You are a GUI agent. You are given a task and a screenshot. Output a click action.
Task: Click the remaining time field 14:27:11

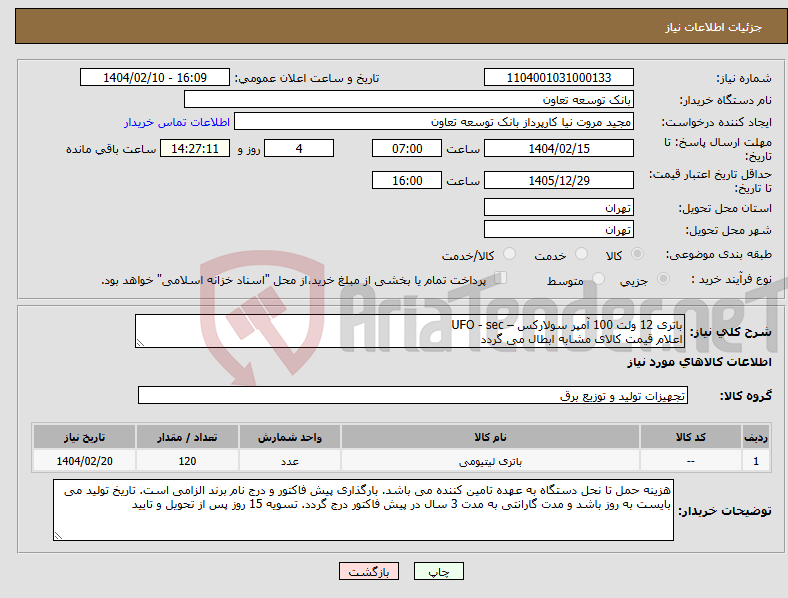click(195, 149)
